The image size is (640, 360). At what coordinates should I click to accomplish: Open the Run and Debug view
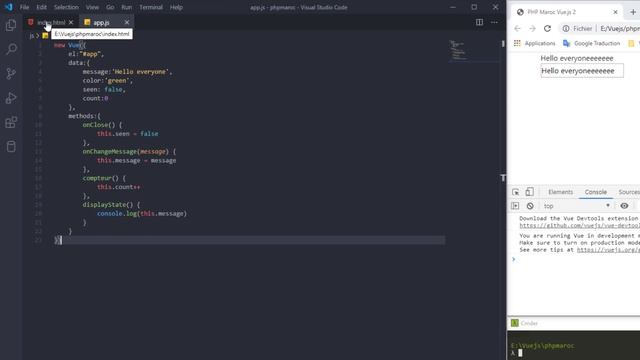tap(11, 98)
